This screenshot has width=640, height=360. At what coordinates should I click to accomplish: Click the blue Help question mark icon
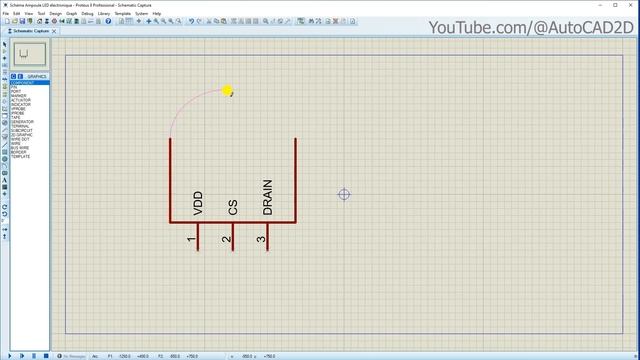pyautogui.click(x=108, y=21)
